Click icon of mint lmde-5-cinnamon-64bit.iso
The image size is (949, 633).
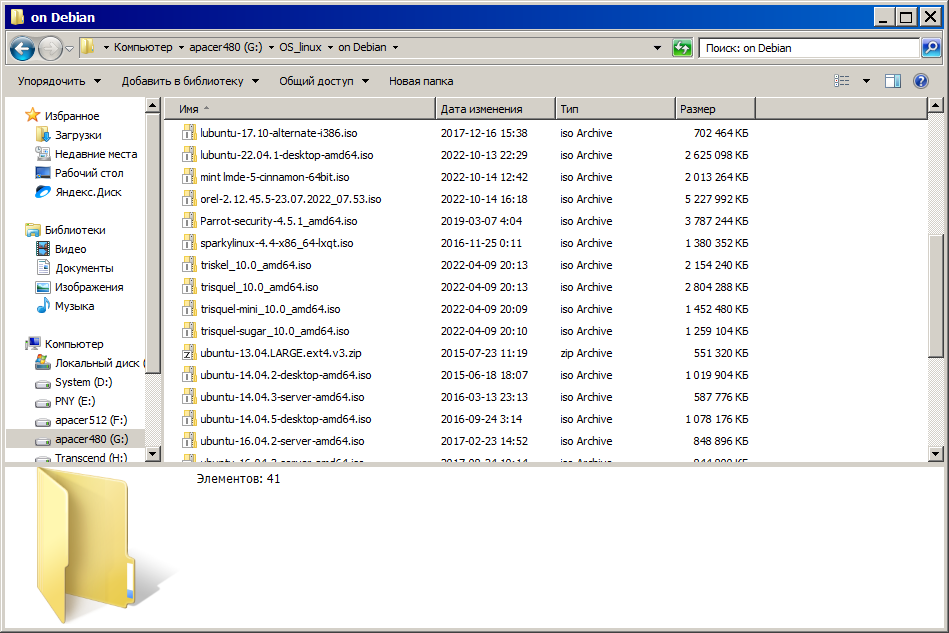(x=189, y=177)
